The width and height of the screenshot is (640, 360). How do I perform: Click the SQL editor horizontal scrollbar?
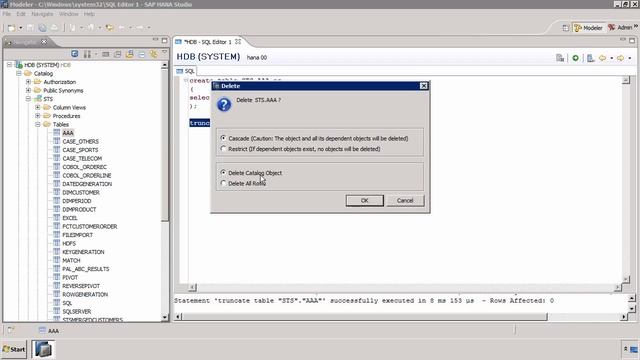(x=404, y=288)
